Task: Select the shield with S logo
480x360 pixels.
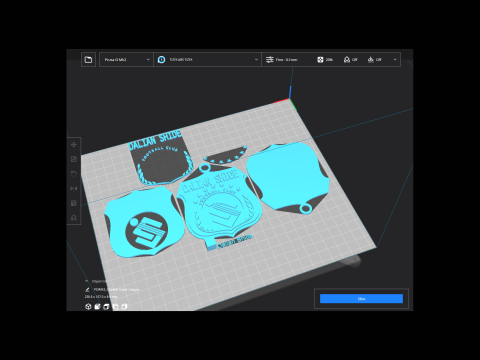Action: click(x=144, y=222)
